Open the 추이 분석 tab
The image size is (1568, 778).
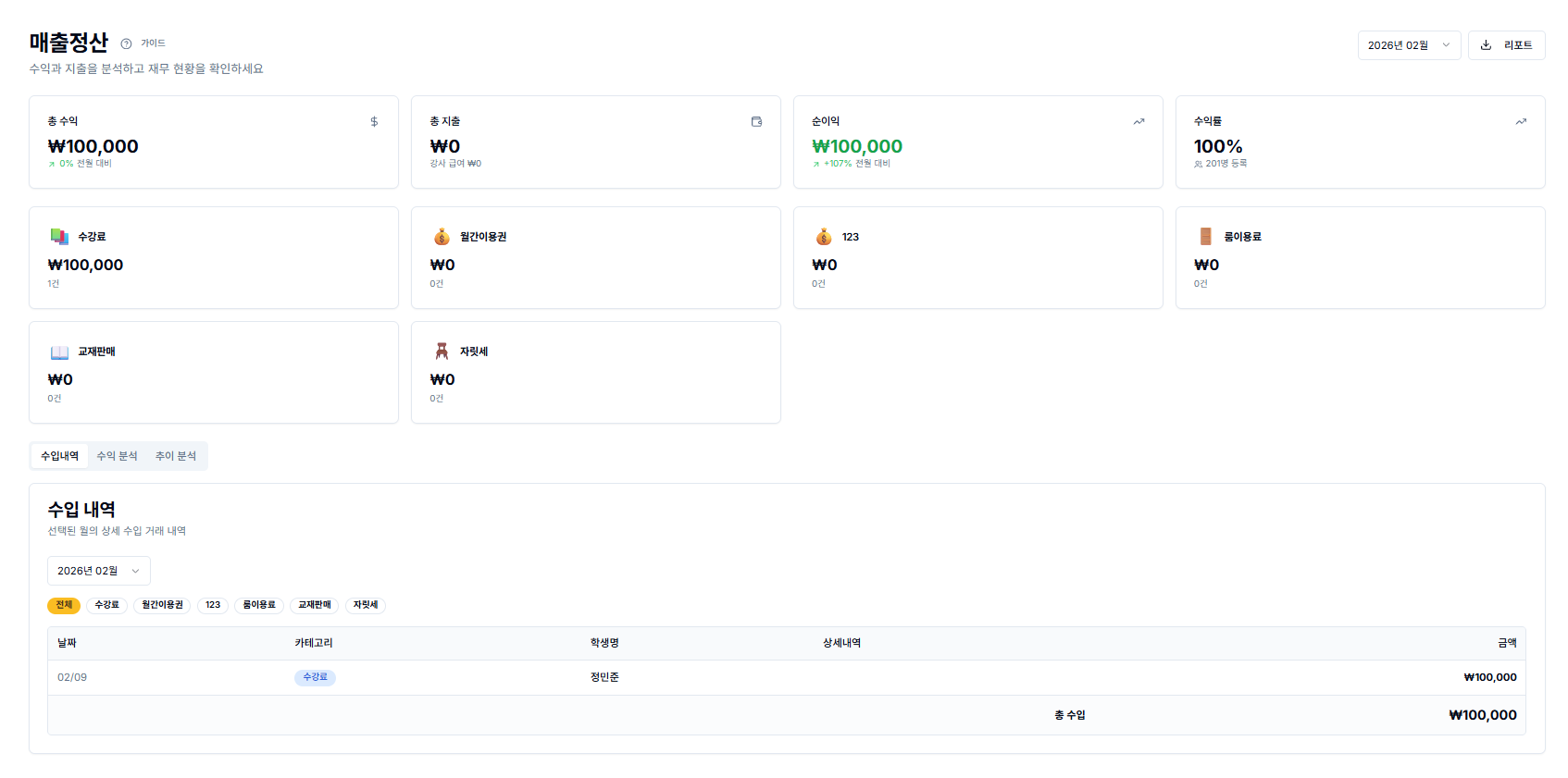pyautogui.click(x=176, y=456)
